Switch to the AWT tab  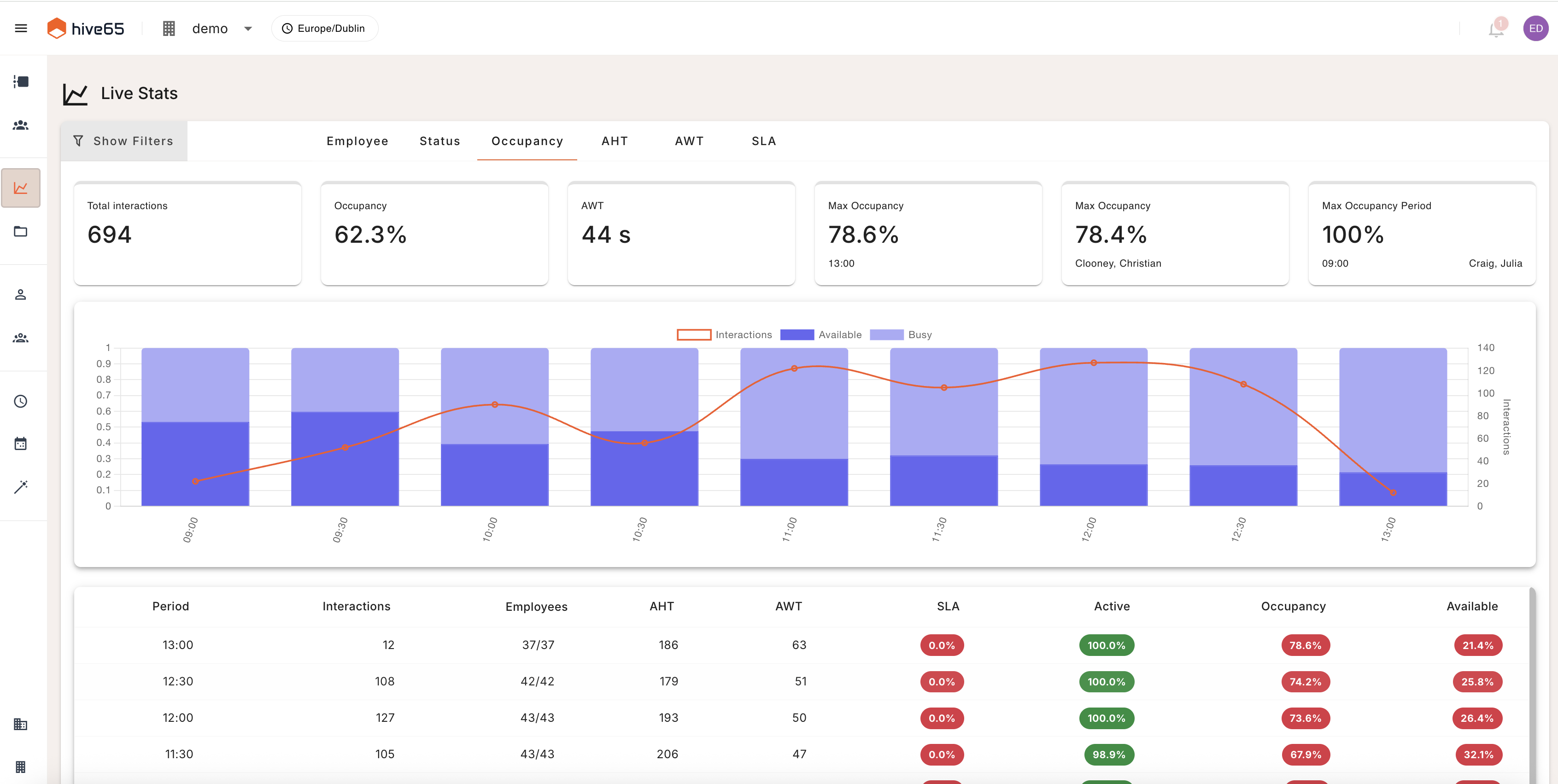(689, 141)
